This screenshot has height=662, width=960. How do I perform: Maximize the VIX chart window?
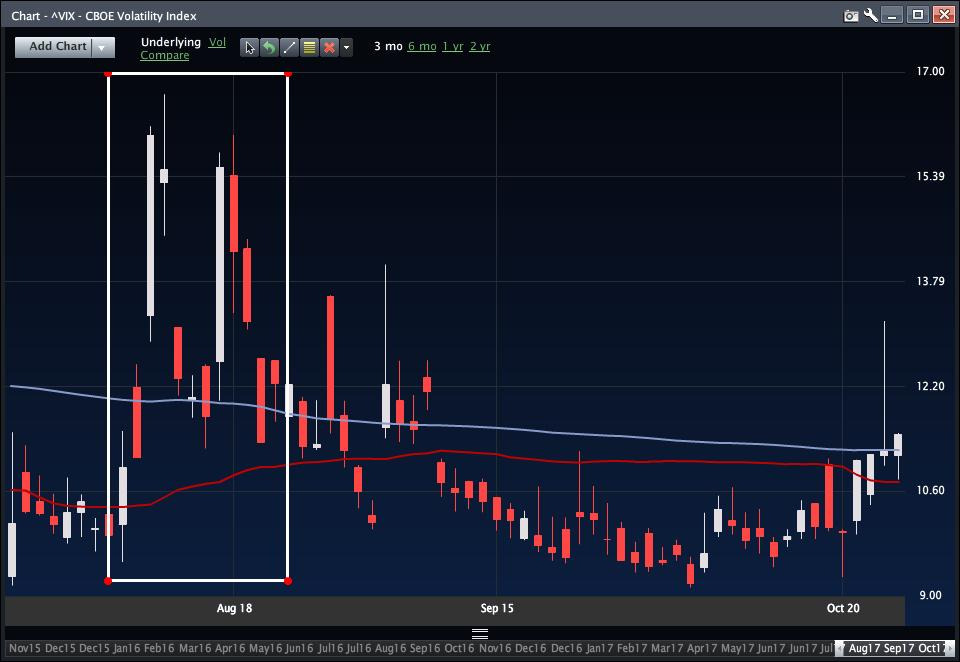(918, 15)
